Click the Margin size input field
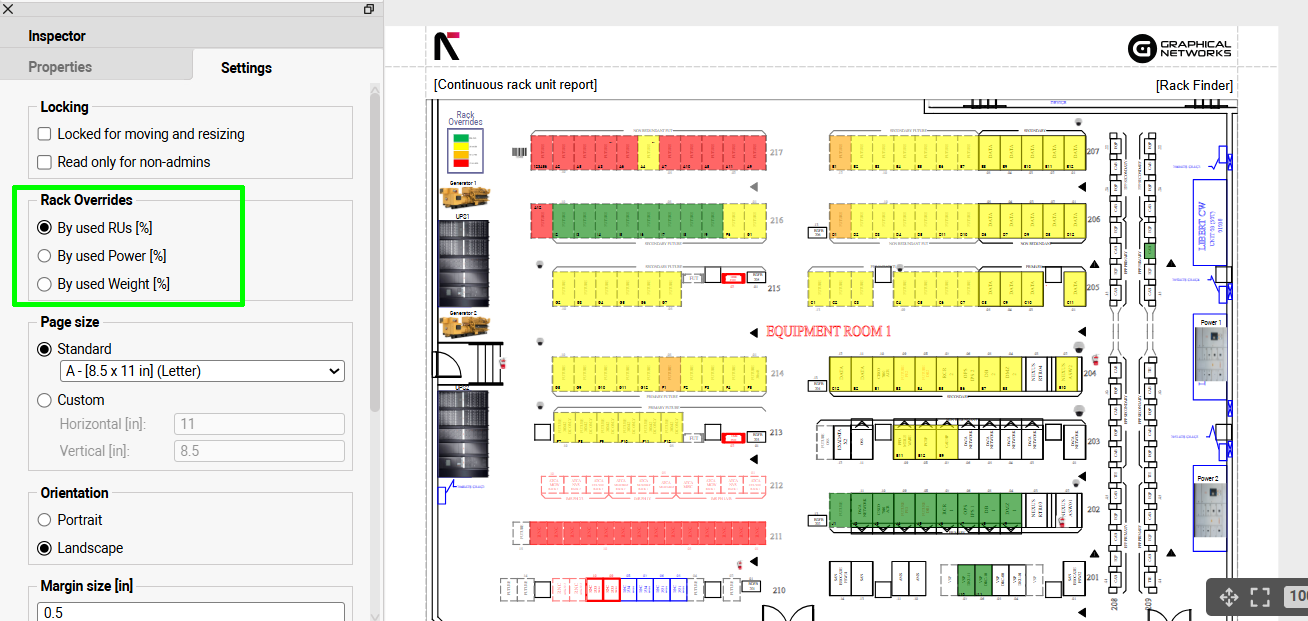The height and width of the screenshot is (621, 1308). pos(191,611)
